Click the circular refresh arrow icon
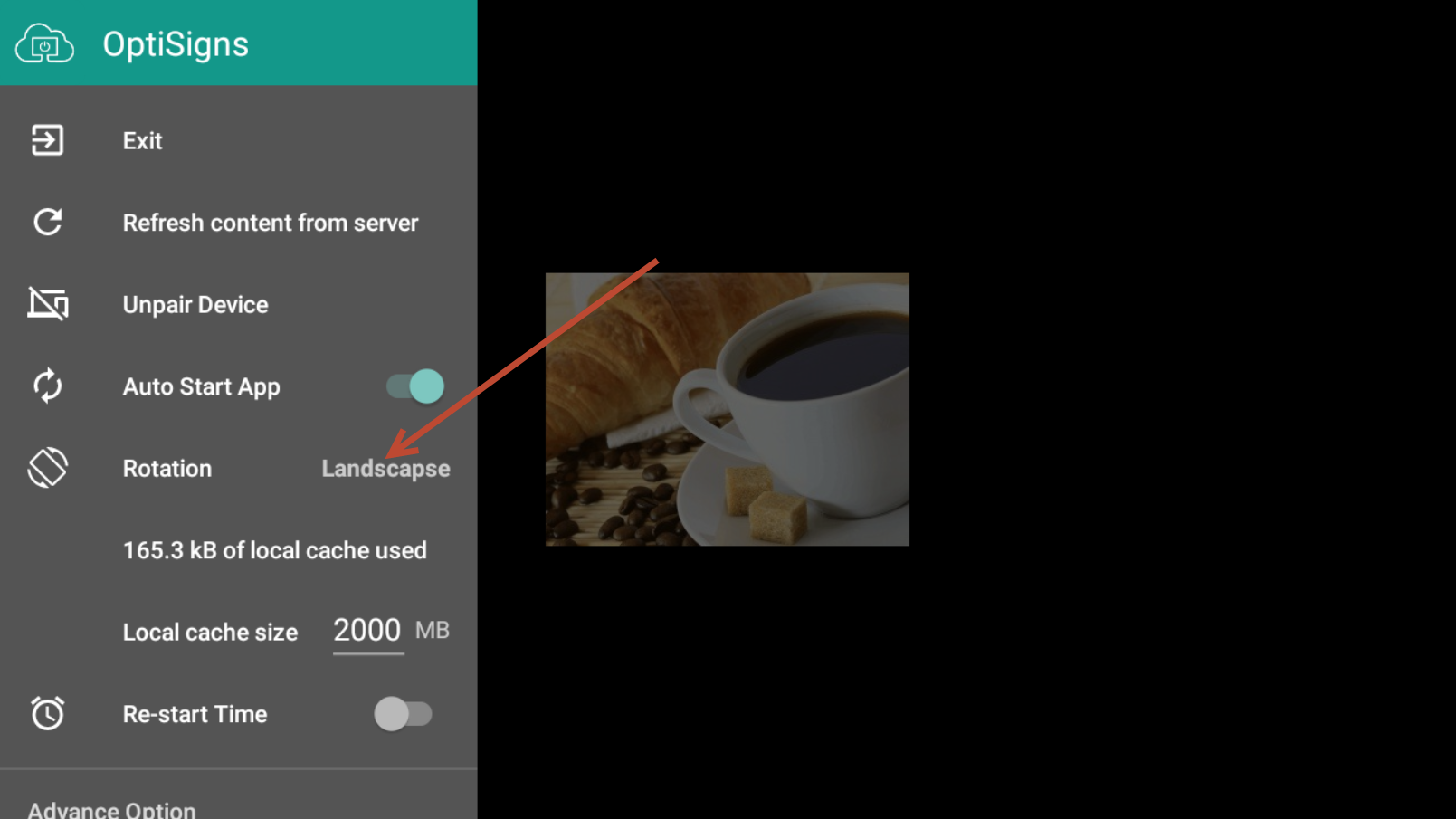Screen dimensions: 1456x819 click(47, 223)
